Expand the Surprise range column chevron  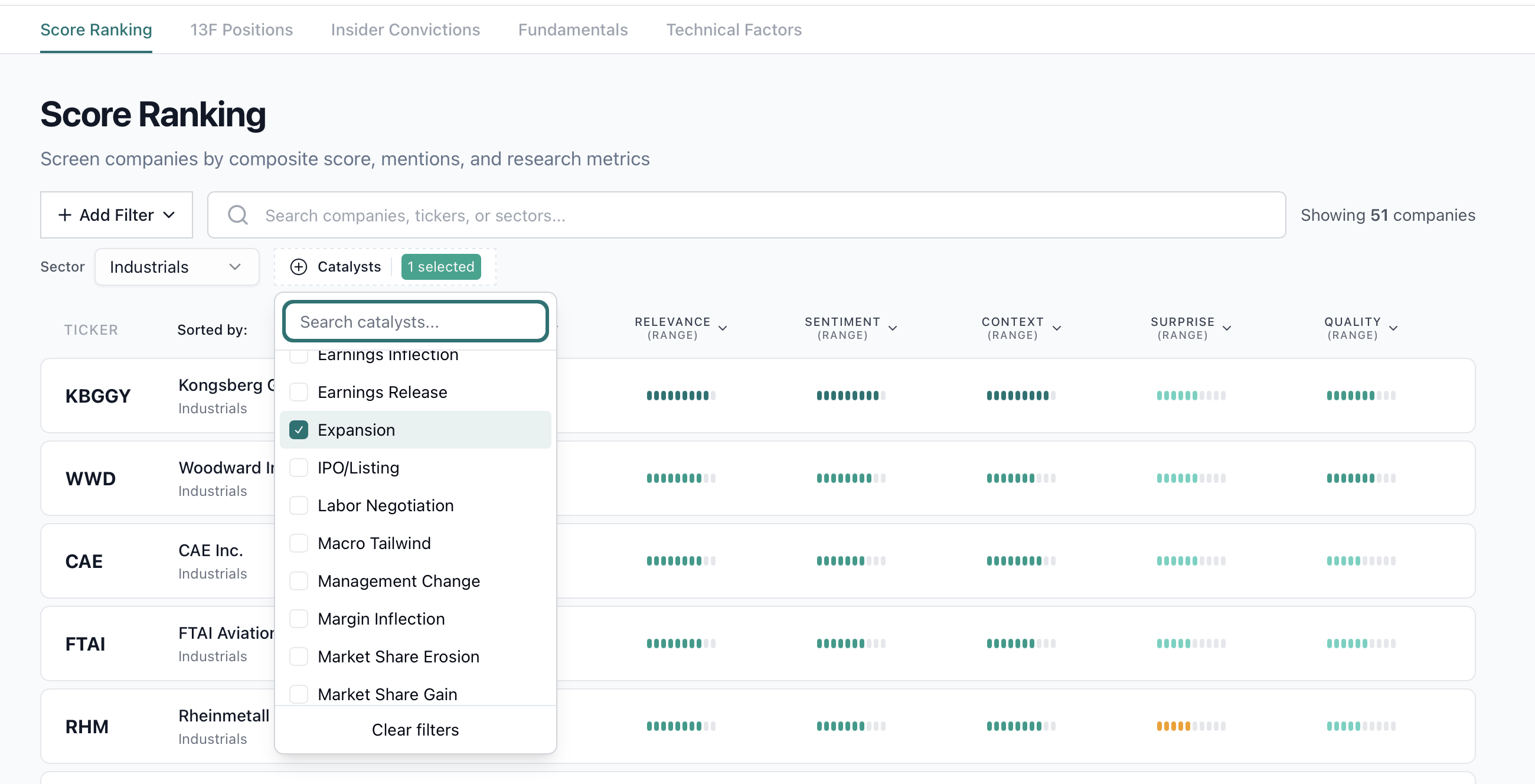click(x=1227, y=328)
